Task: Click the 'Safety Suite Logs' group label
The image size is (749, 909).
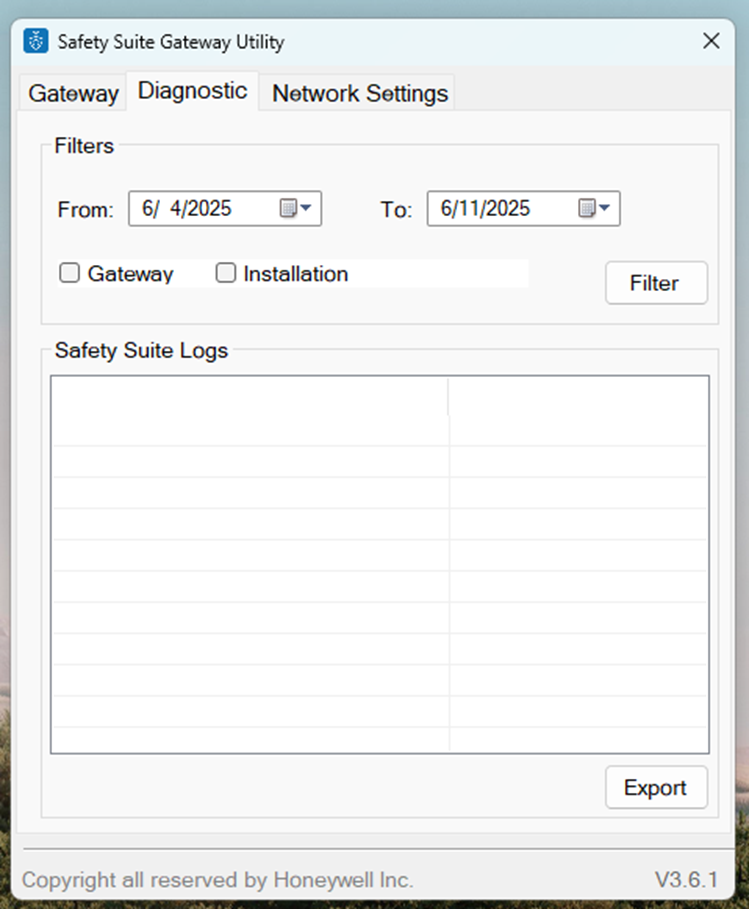Action: [141, 351]
